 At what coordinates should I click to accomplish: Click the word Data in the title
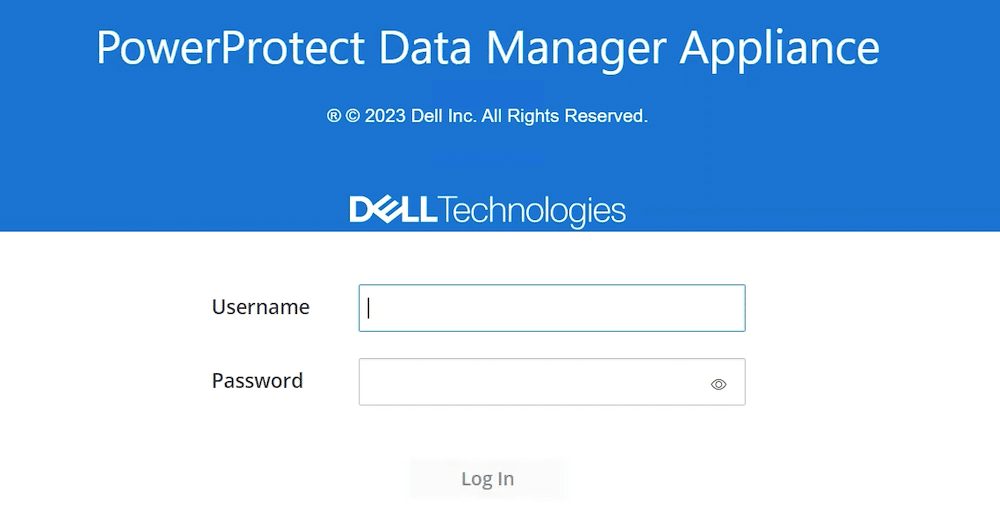point(425,47)
